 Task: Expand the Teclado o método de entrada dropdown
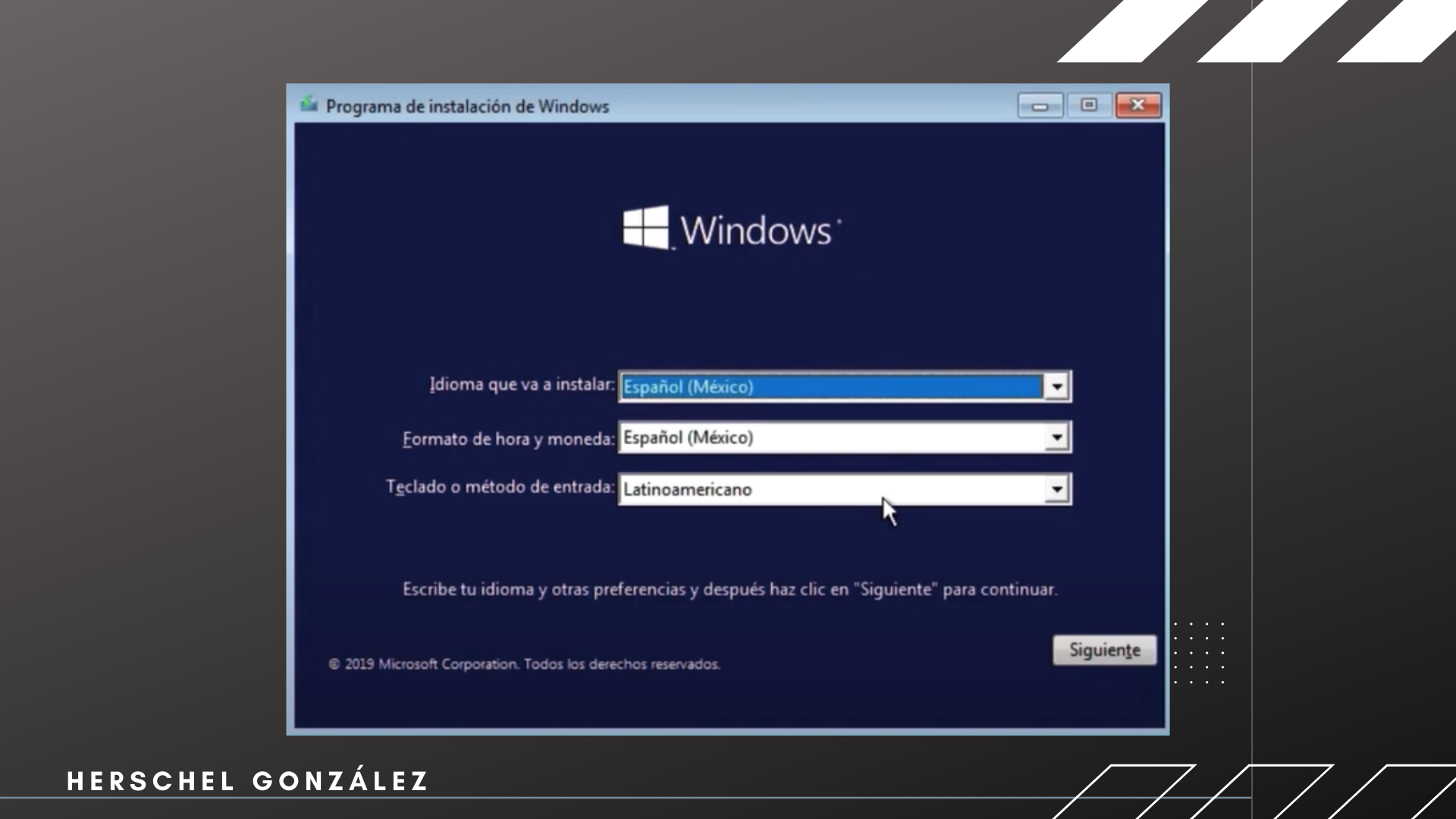pyautogui.click(x=1056, y=489)
